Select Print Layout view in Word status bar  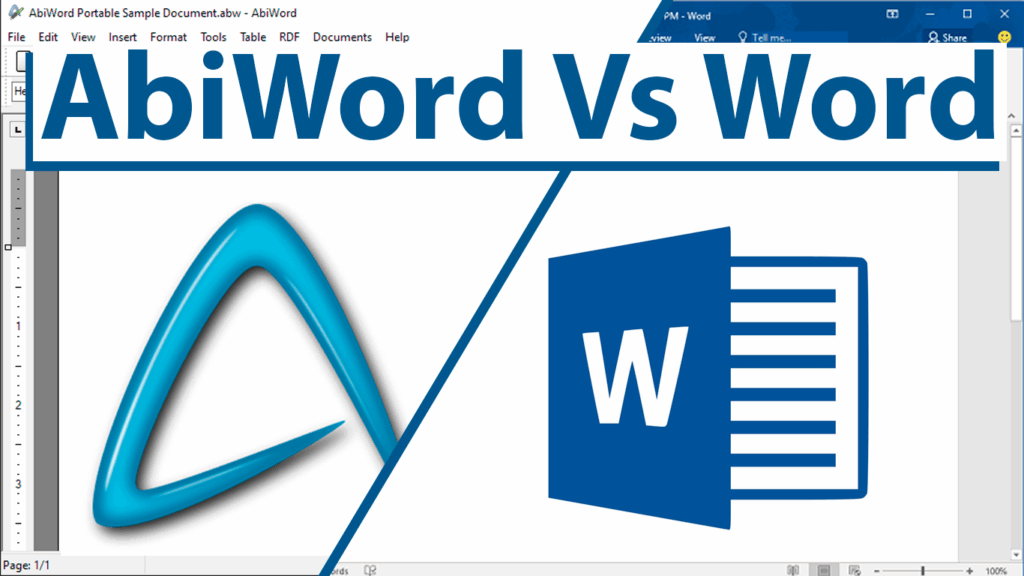click(x=823, y=570)
